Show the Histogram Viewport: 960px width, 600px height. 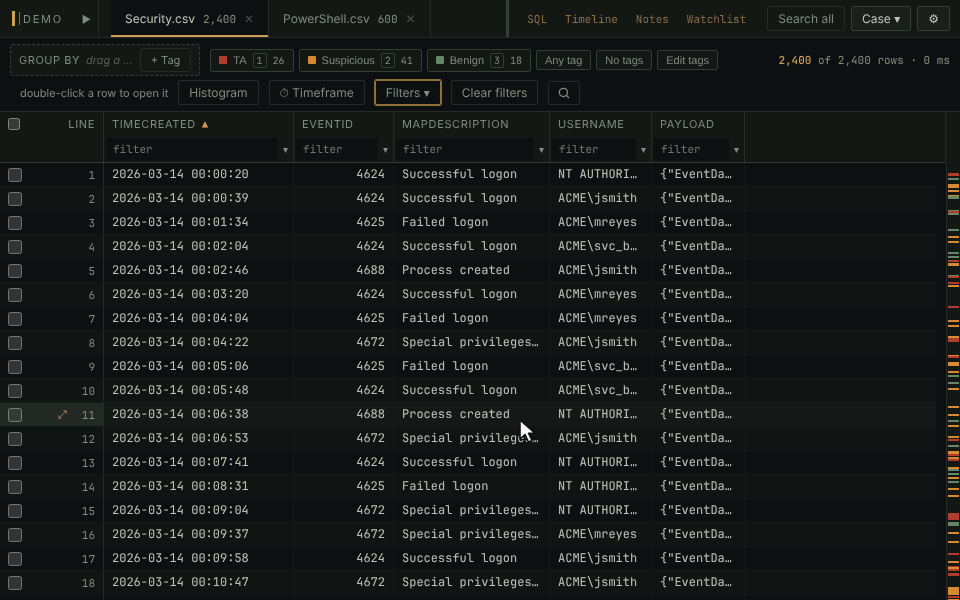click(218, 93)
